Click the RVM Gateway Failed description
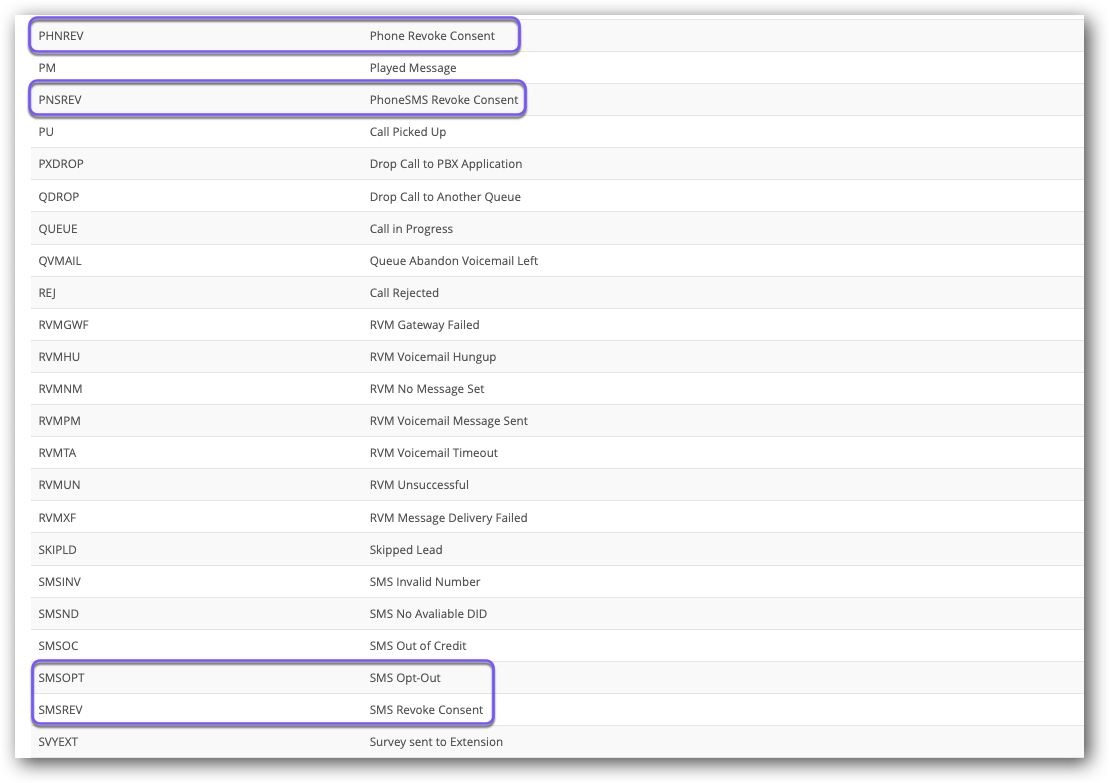The image size is (1109, 783). (424, 325)
